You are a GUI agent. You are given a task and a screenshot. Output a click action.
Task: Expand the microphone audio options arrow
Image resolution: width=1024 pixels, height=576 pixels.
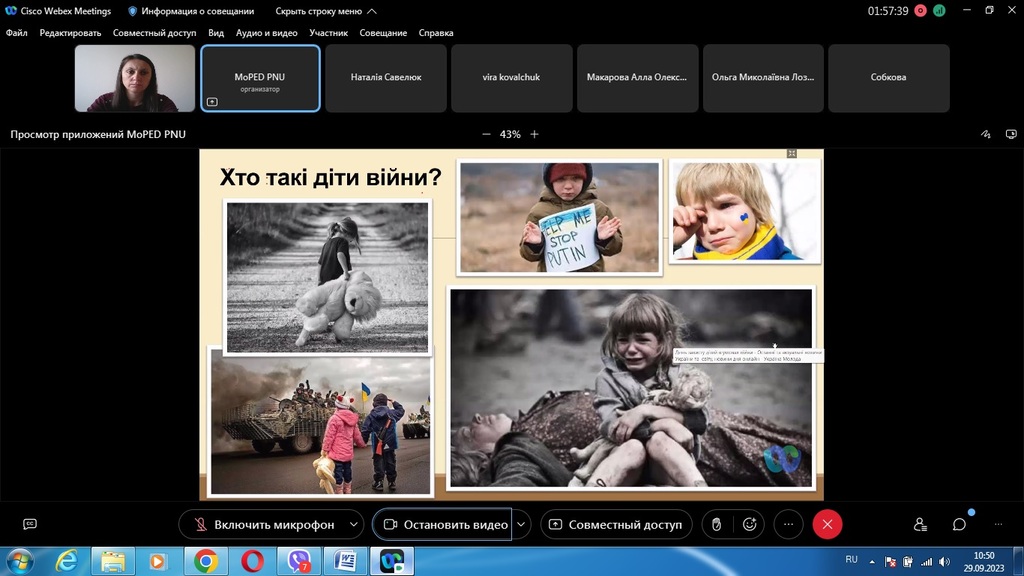point(354,524)
